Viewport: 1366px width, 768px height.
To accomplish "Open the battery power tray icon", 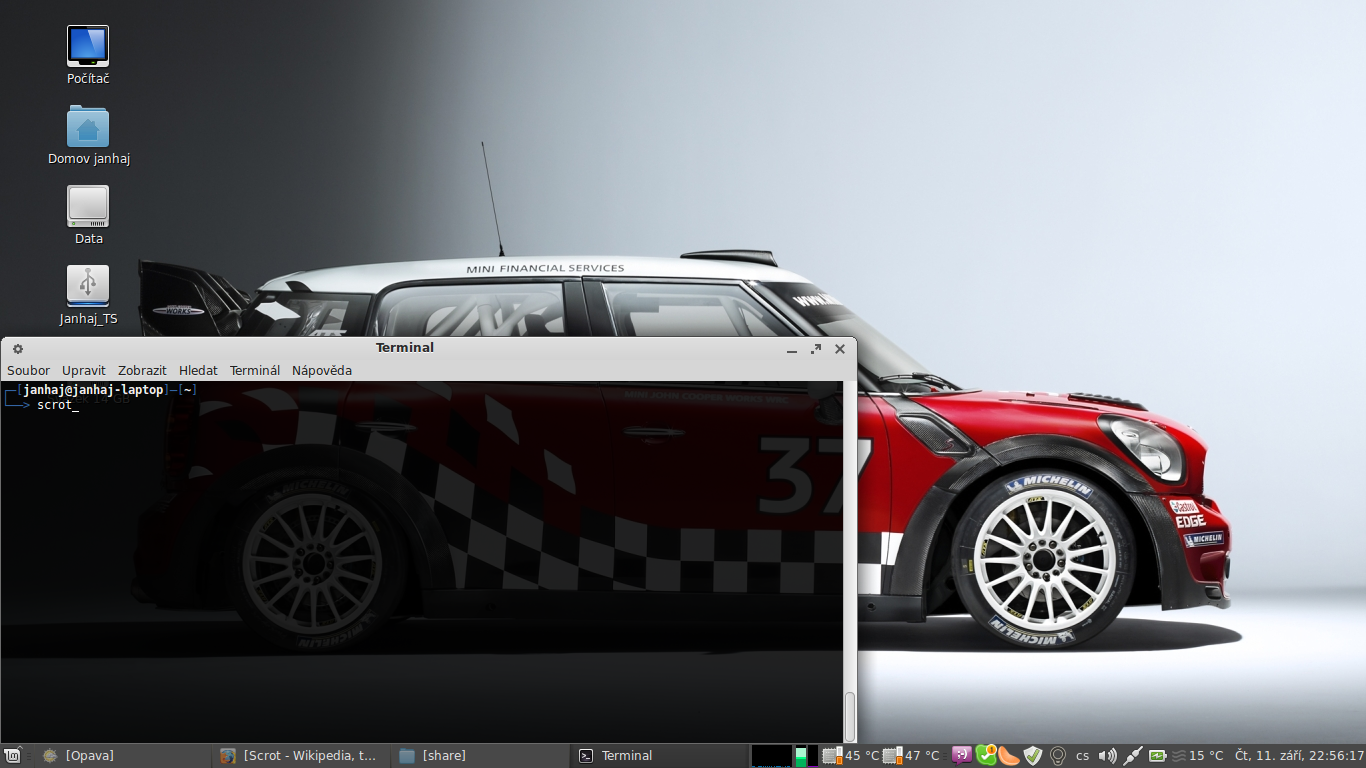I will (1158, 756).
